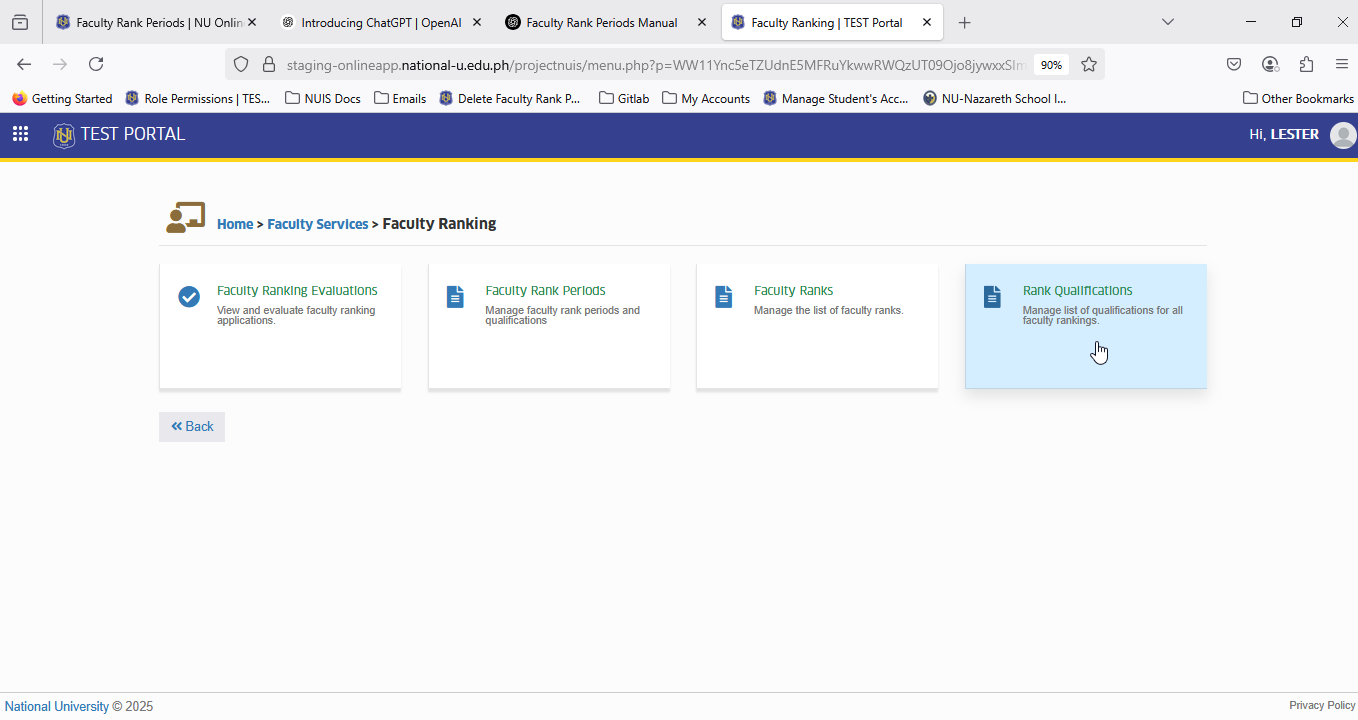Click the document icon beside Faculty Ranks
Viewport: 1358px width, 720px height.
723,297
